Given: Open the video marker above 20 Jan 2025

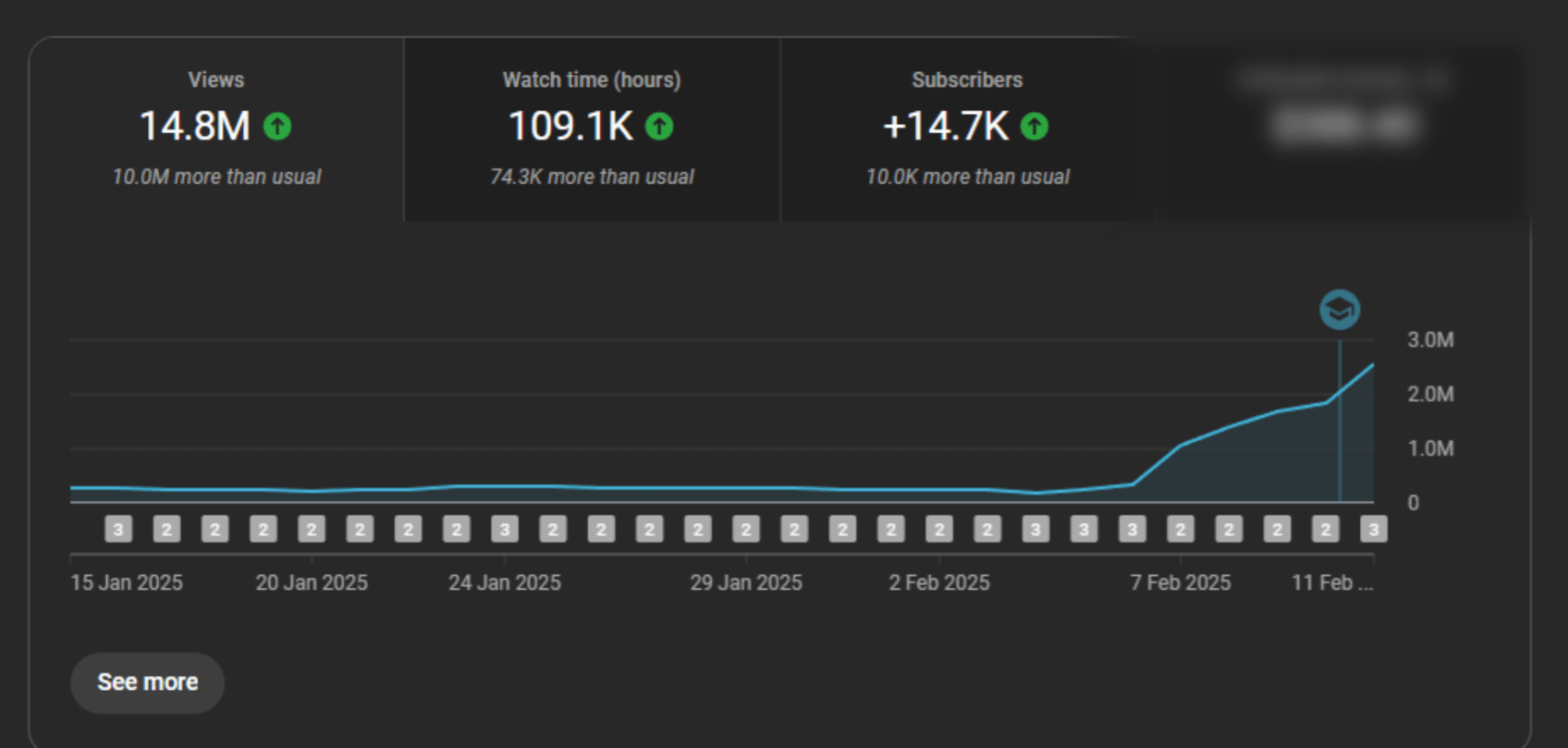Looking at the screenshot, I should pyautogui.click(x=312, y=529).
